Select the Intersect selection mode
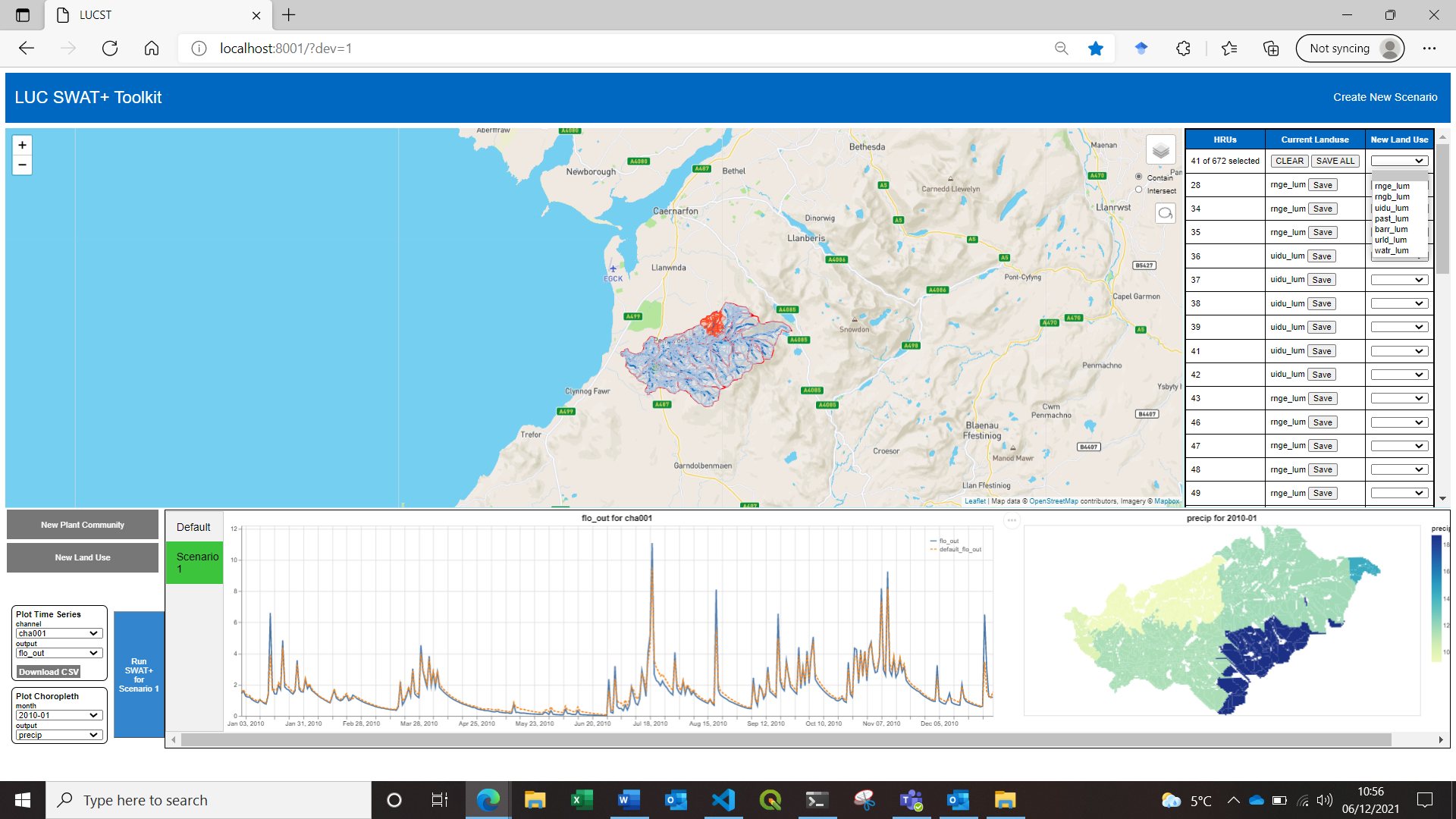Image resolution: width=1456 pixels, height=819 pixels. click(x=1139, y=190)
